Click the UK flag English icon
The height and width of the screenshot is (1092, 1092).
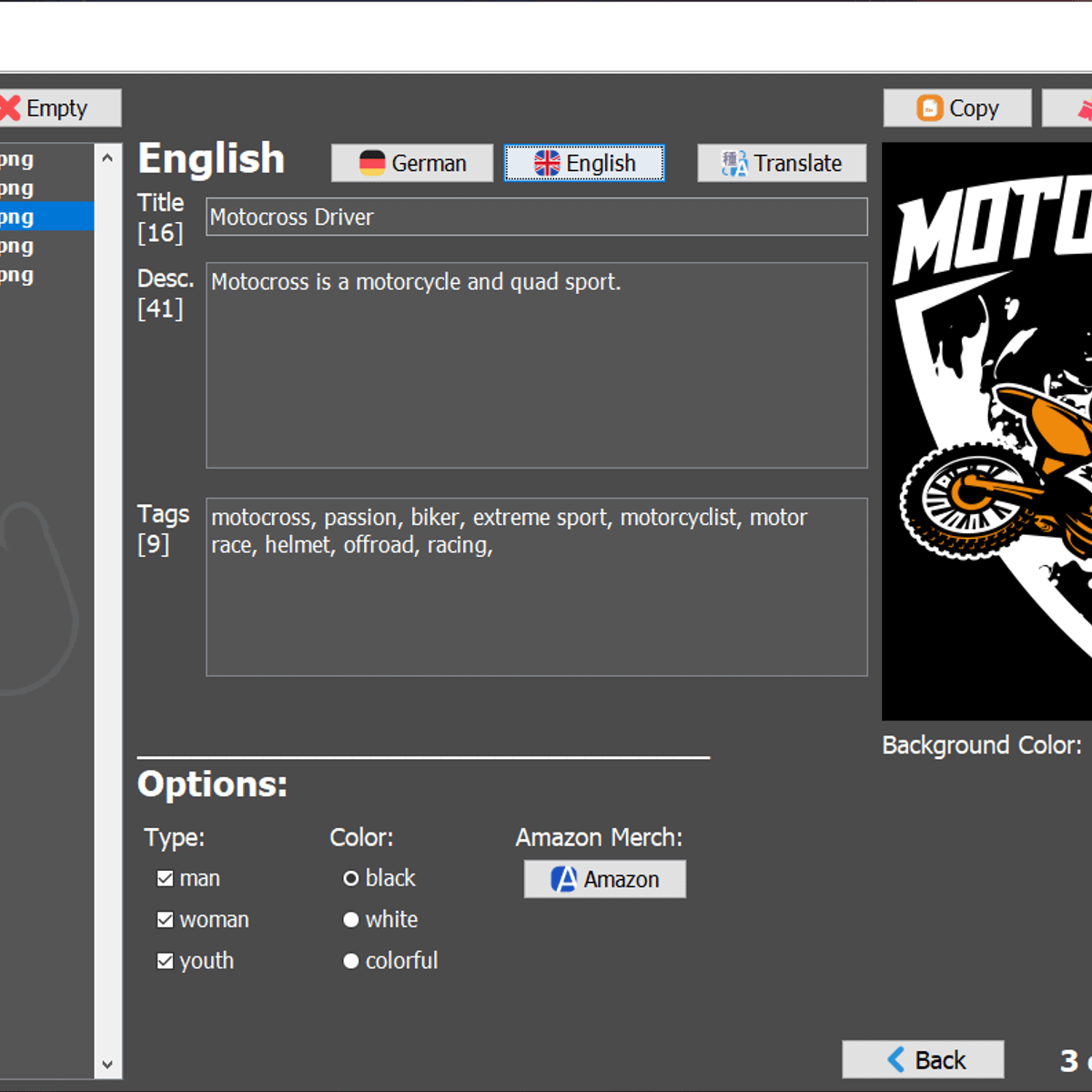tap(547, 164)
